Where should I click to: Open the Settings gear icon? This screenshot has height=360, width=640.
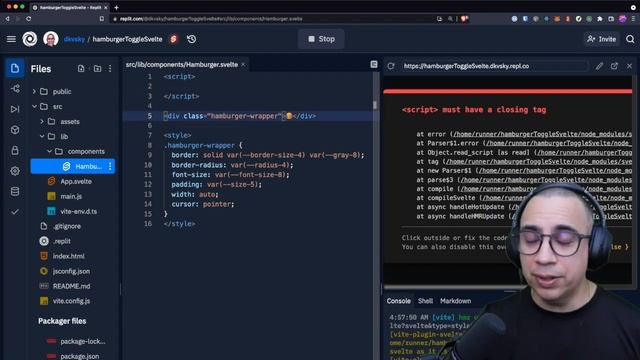point(15,171)
